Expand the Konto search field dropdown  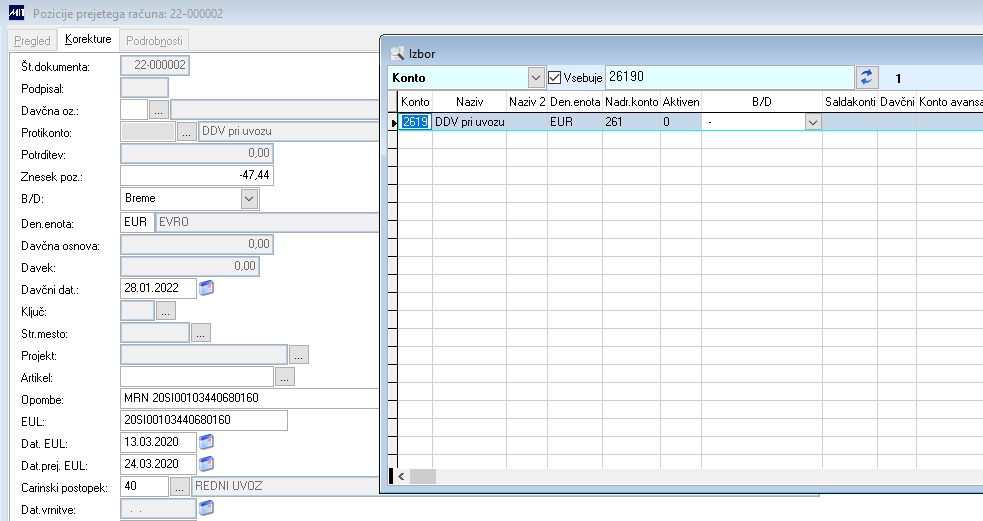(535, 78)
